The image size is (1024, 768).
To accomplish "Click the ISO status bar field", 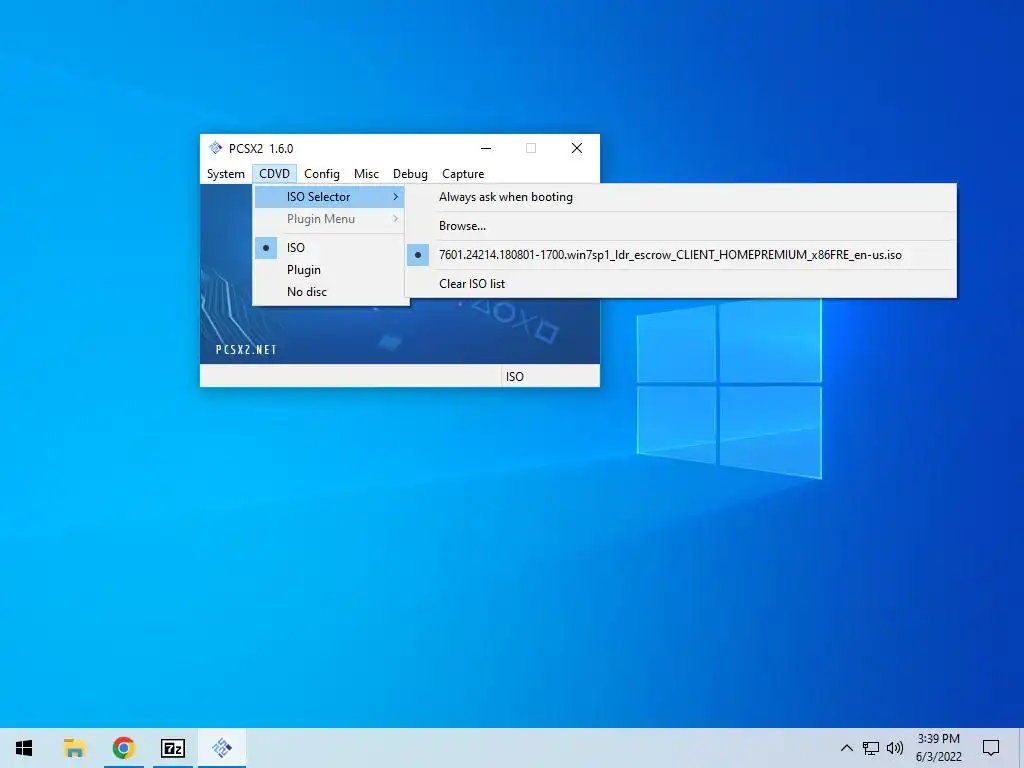I will pyautogui.click(x=550, y=376).
